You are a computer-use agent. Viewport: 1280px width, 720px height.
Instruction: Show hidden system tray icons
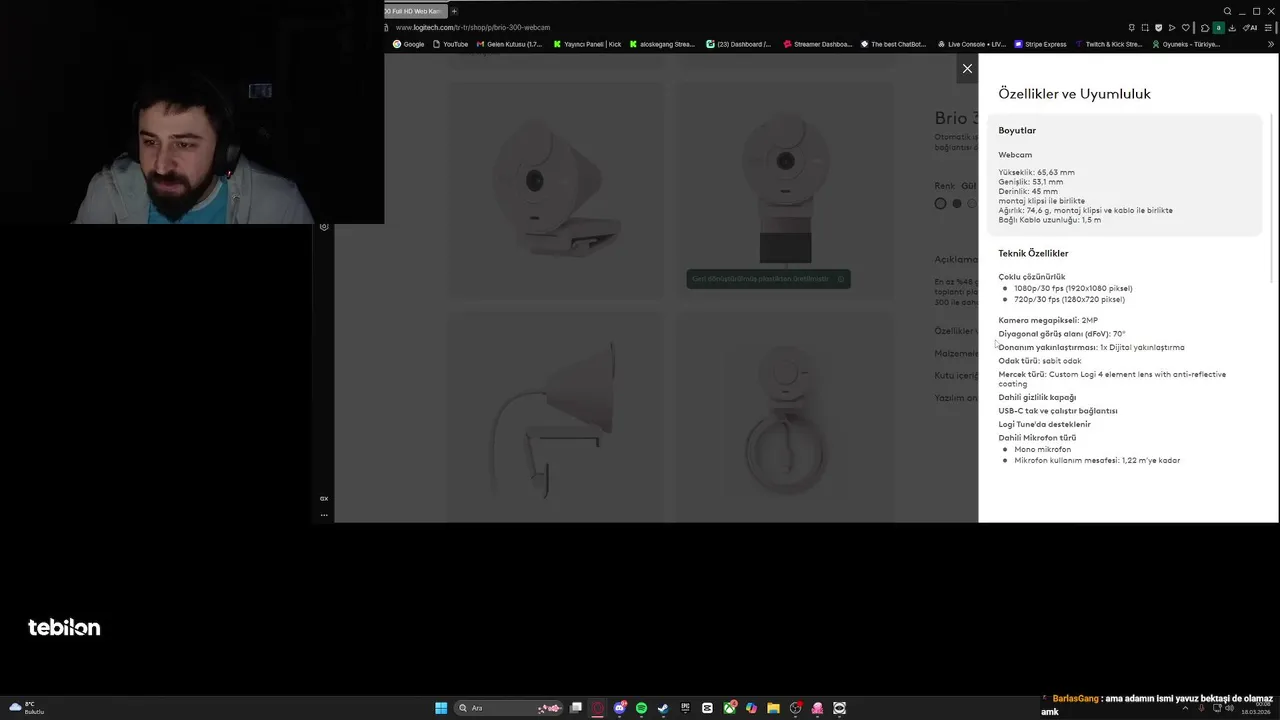1185,707
